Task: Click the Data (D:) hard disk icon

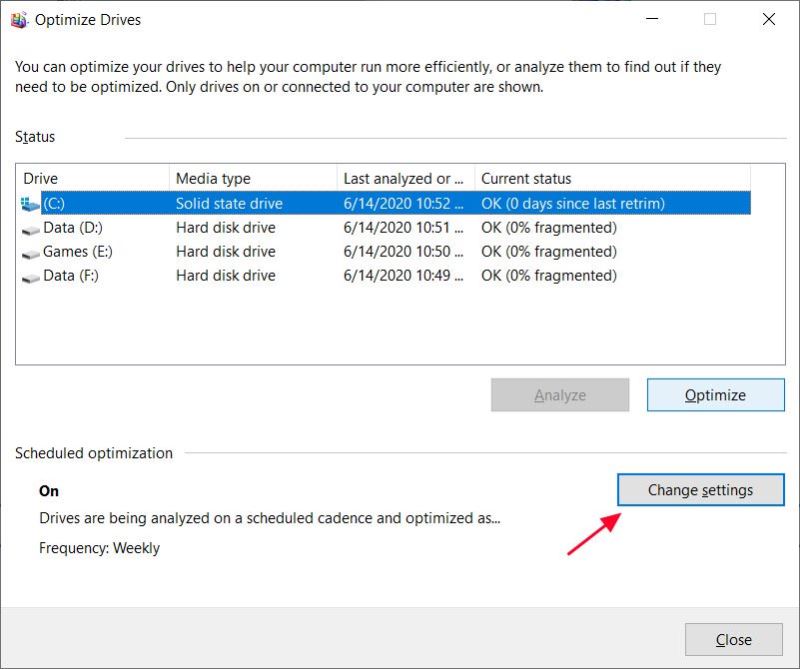Action: pos(30,227)
